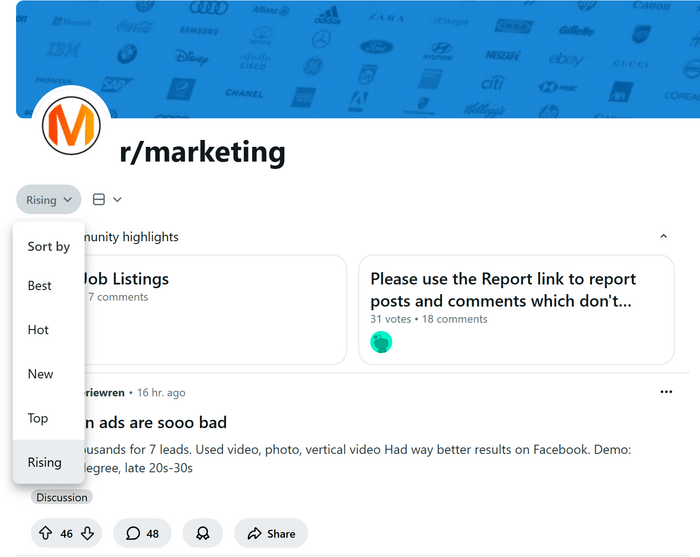Upvote the ads post

coord(45,534)
